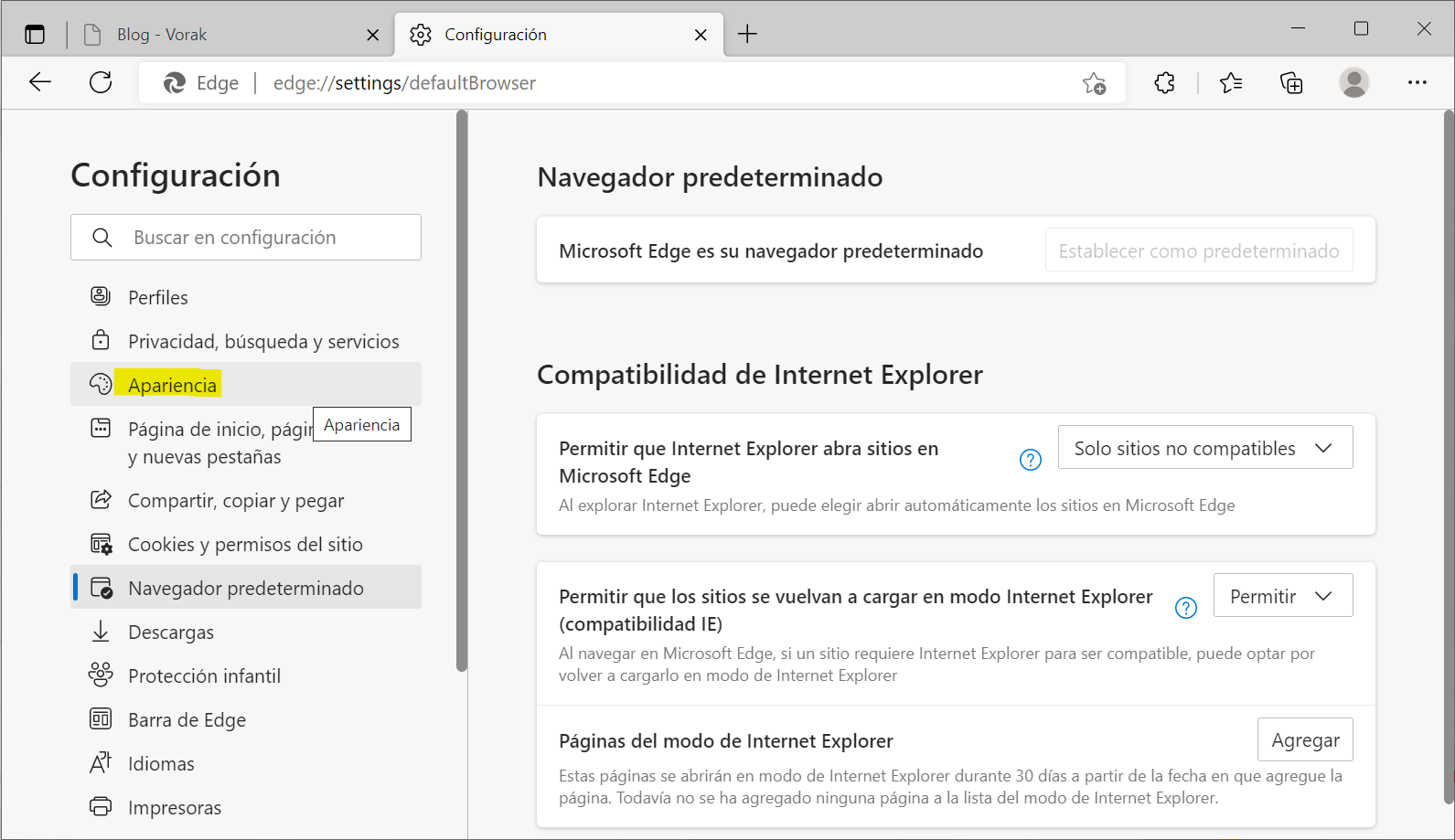Open the vertical tabs panel icon
Image resolution: width=1455 pixels, height=840 pixels.
[35, 35]
